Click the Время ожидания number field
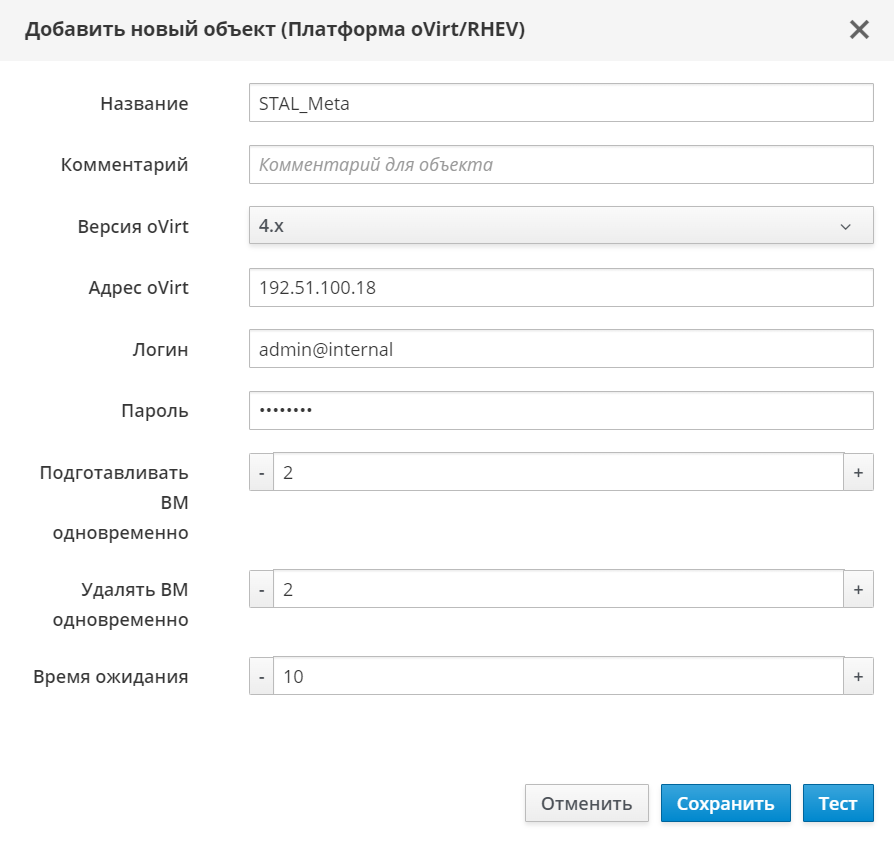The width and height of the screenshot is (894, 841). [558, 677]
